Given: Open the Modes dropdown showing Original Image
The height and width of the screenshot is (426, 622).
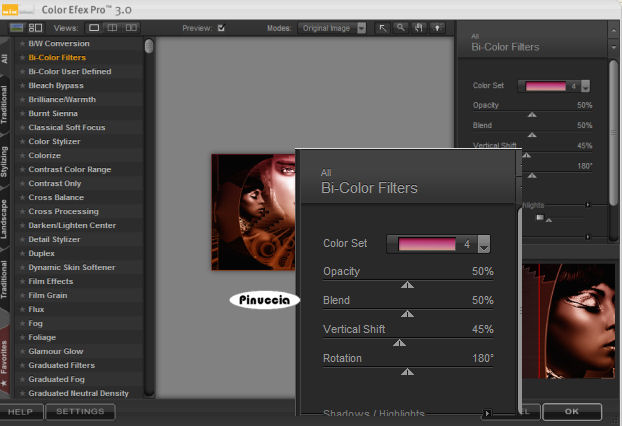Looking at the screenshot, I should (x=332, y=28).
